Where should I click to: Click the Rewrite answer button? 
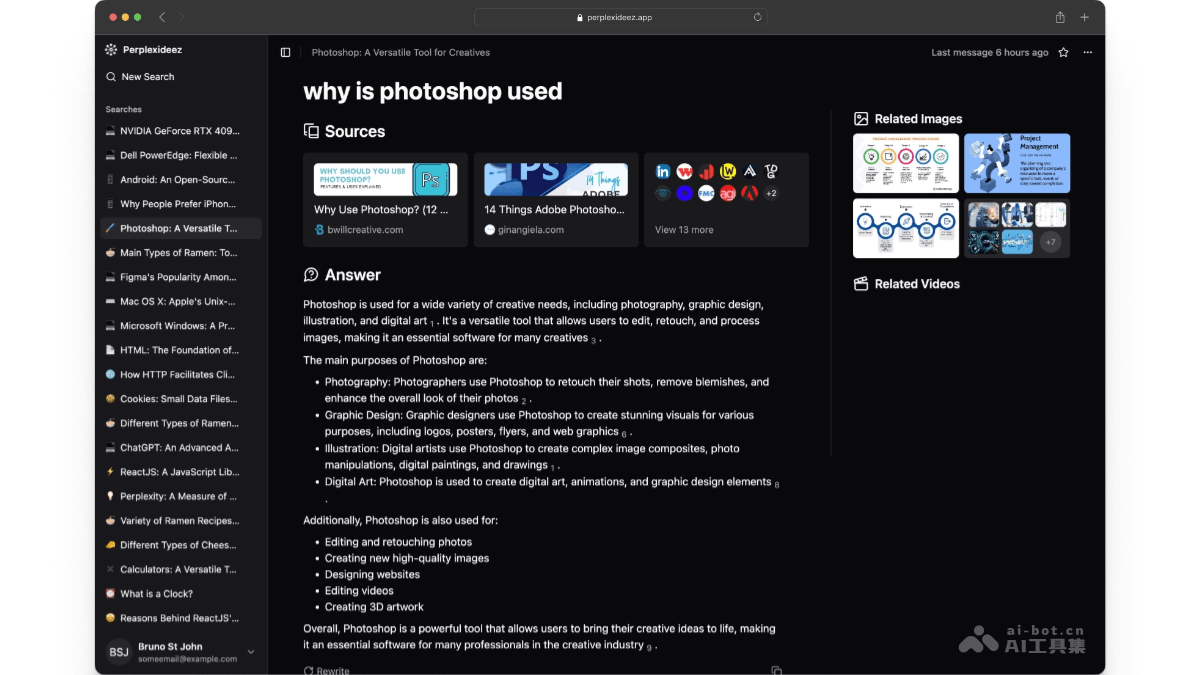327,670
